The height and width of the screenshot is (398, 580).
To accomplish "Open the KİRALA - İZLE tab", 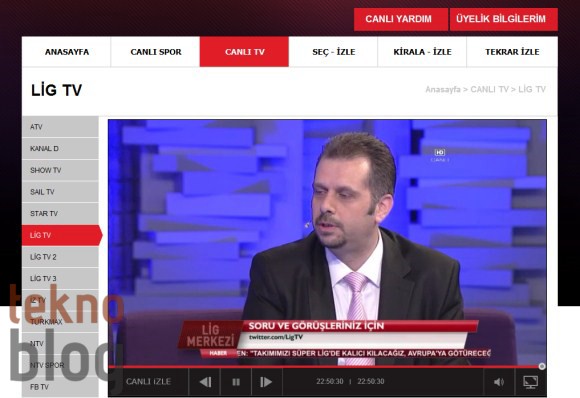I will click(422, 52).
